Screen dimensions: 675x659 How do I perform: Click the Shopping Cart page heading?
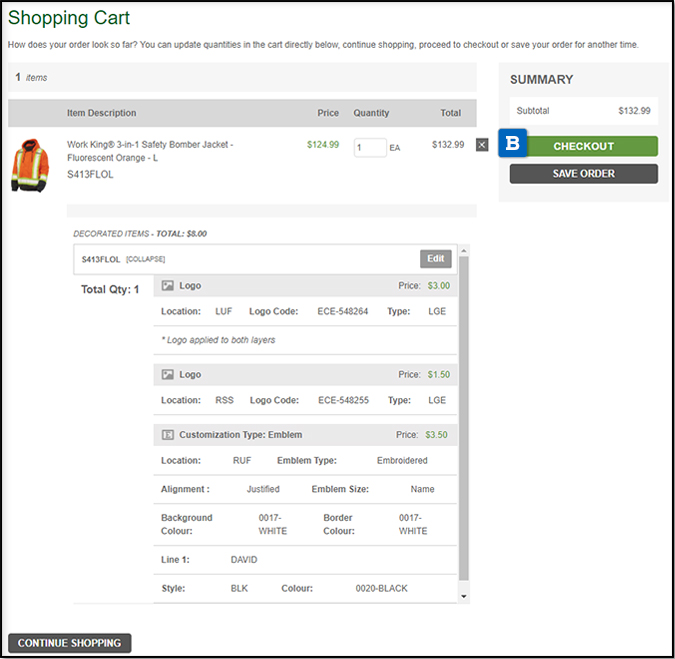coord(69,19)
